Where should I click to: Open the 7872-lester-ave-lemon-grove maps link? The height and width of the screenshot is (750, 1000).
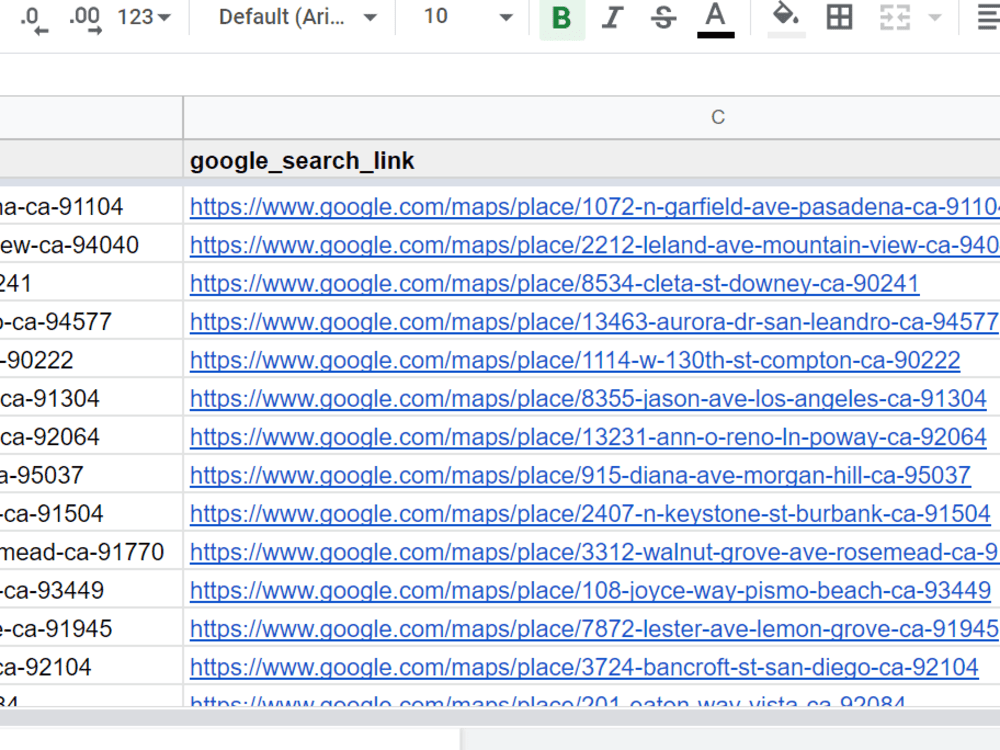coord(594,628)
